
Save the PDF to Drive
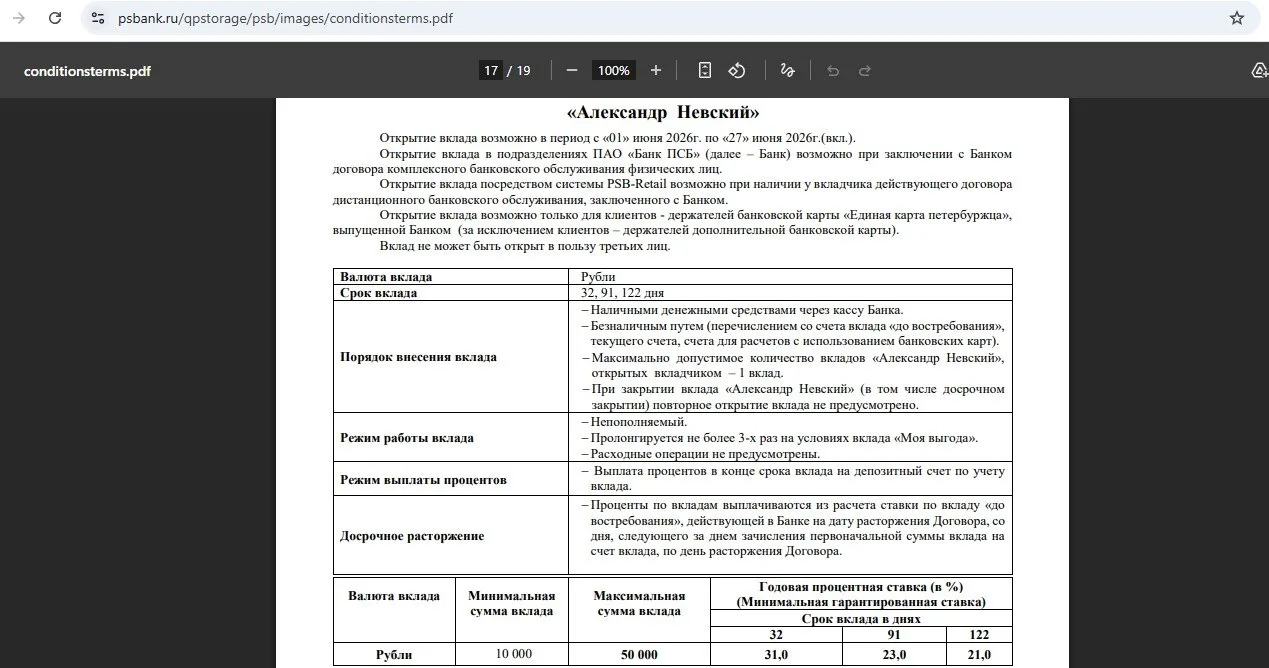point(1259,70)
